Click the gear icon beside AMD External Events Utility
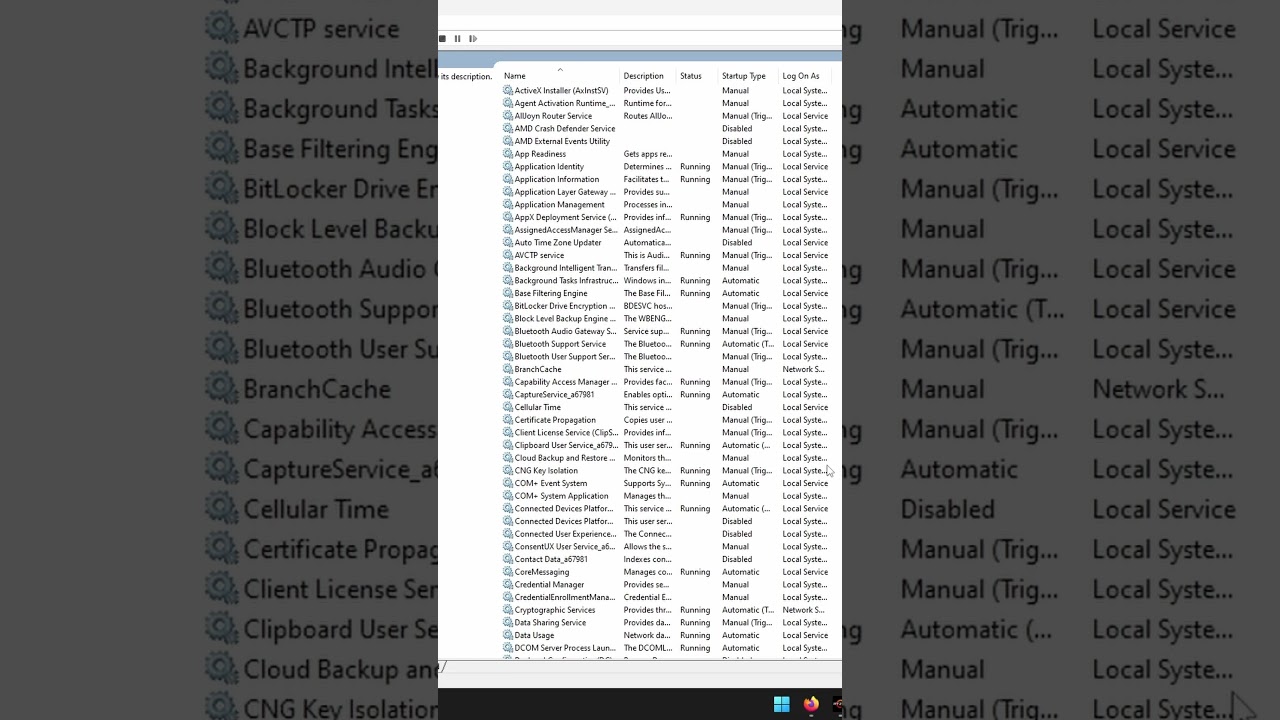This screenshot has width=1280, height=720. tap(508, 141)
